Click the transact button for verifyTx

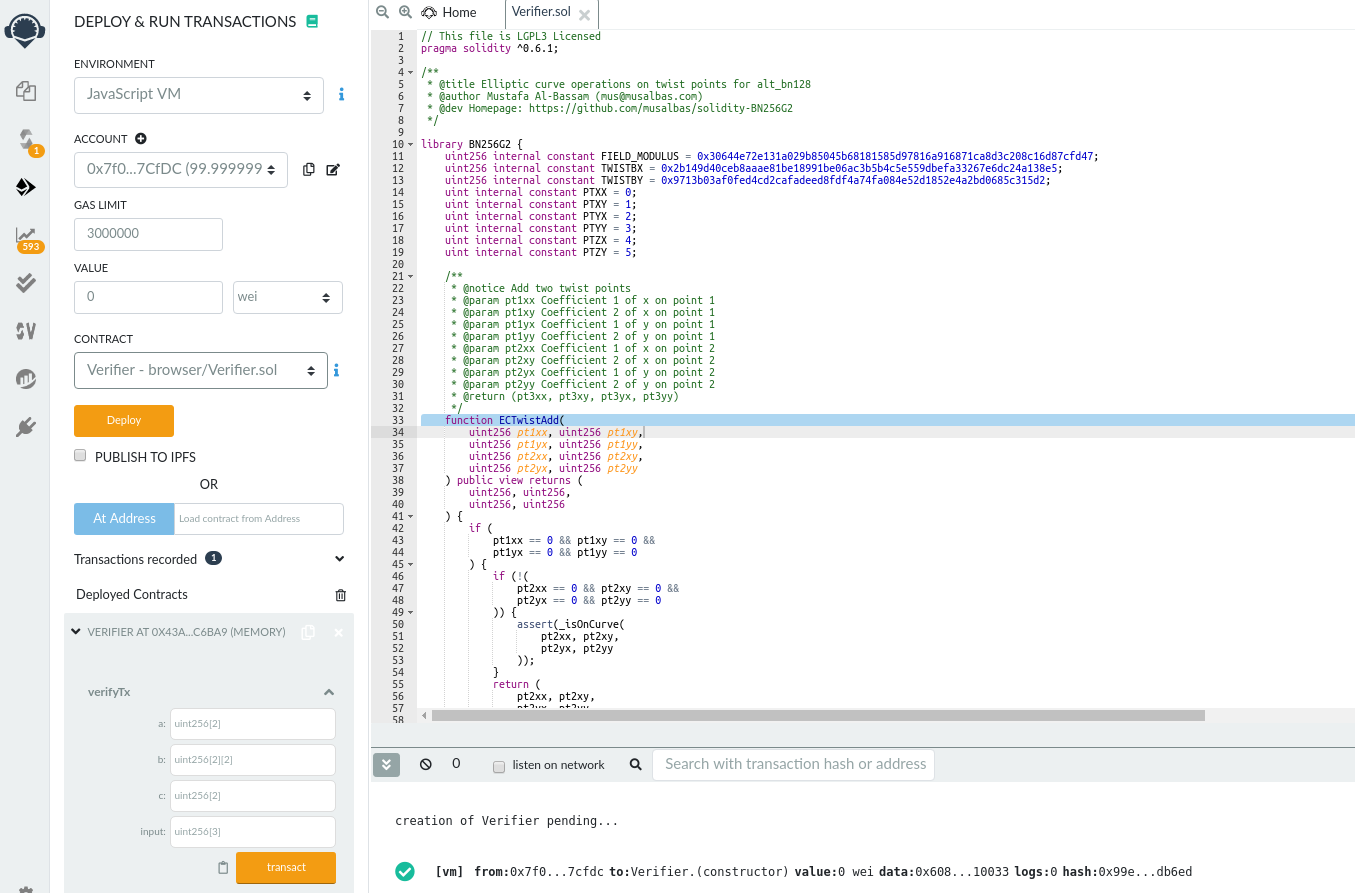(286, 867)
